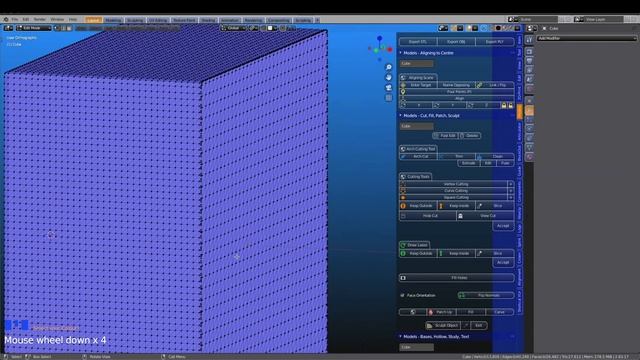
Task: Switch to the Modeling workspace tab
Action: tap(113, 20)
